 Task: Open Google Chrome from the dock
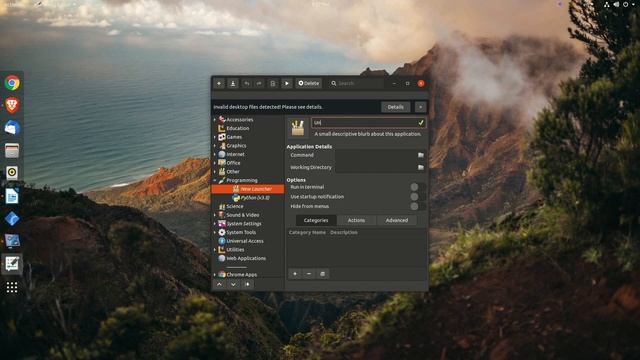click(12, 83)
